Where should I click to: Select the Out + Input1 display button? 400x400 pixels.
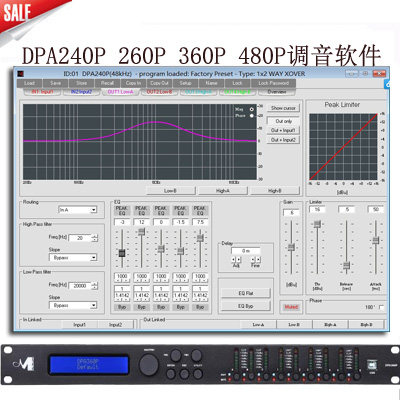point(283,130)
